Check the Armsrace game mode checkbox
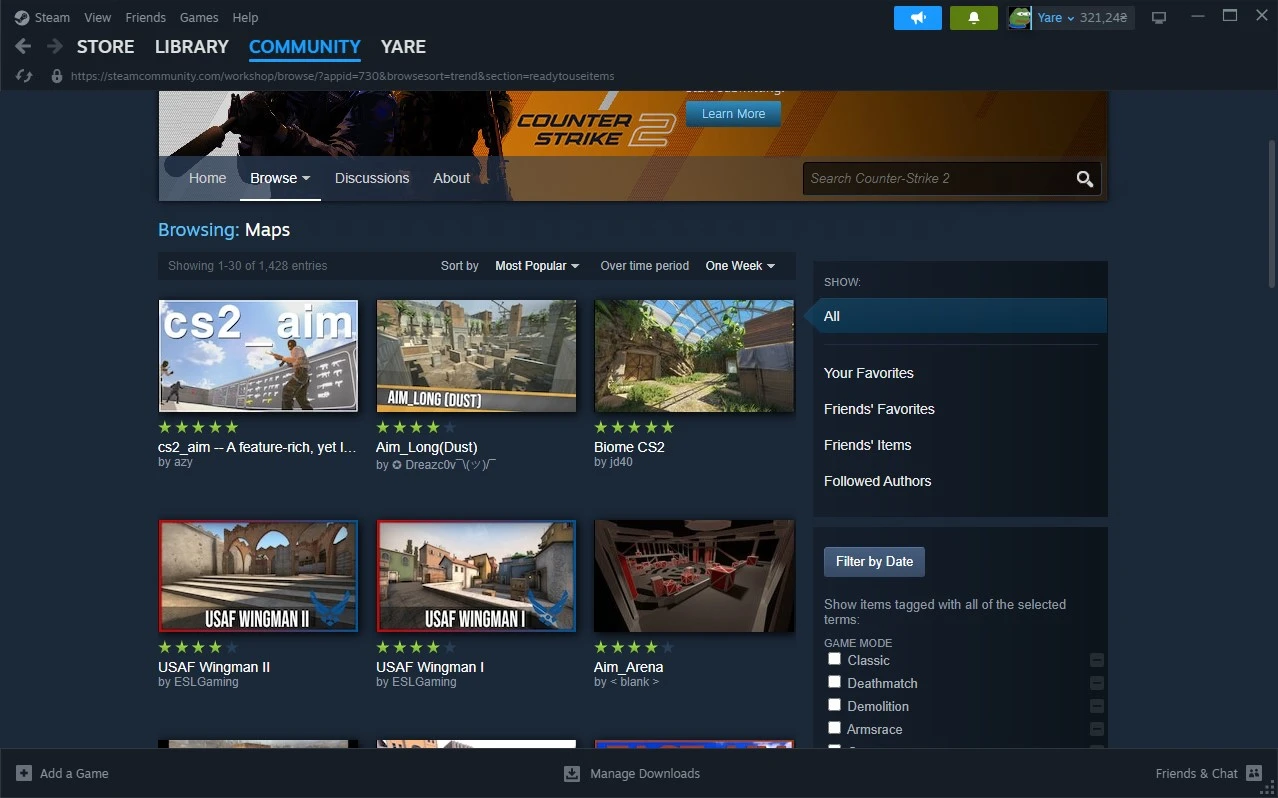Viewport: 1278px width, 798px height. pyautogui.click(x=834, y=728)
